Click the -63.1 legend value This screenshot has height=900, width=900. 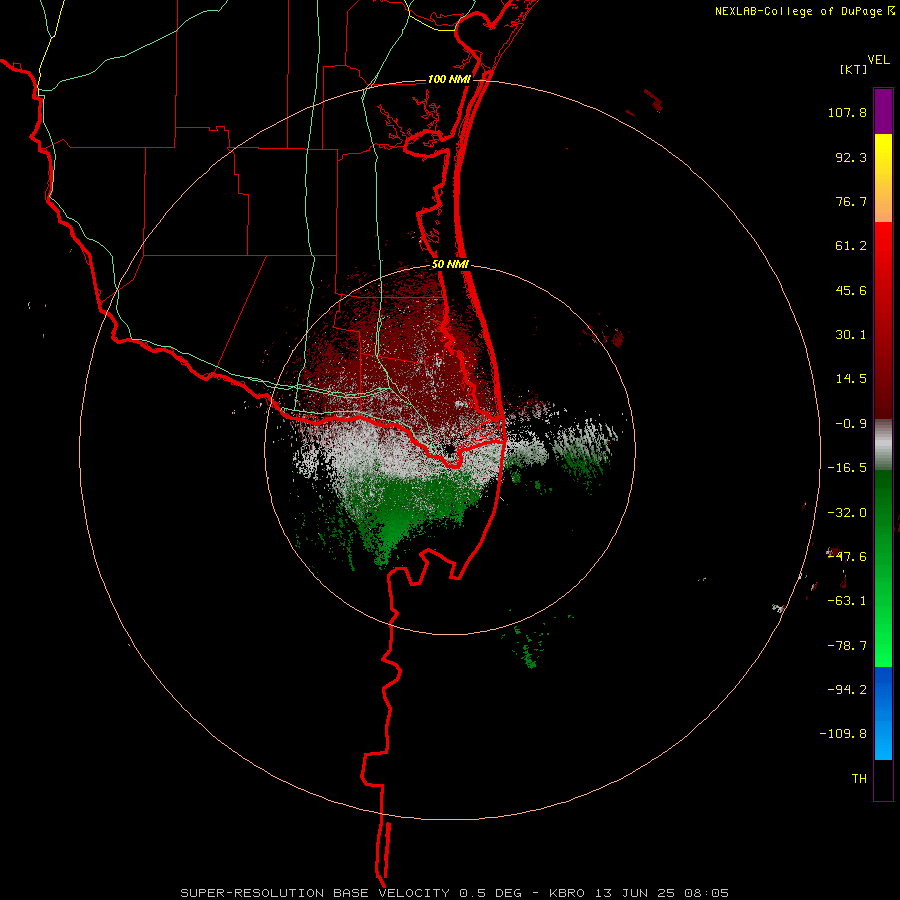coord(847,601)
